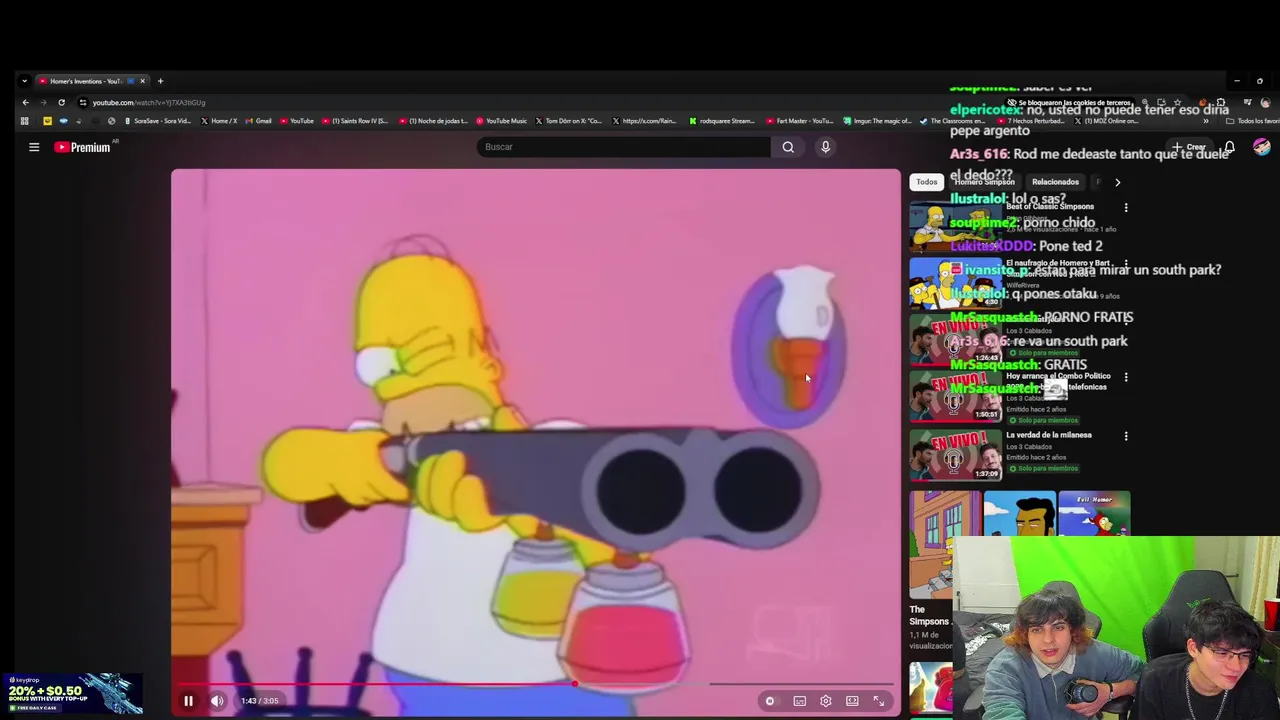The width and height of the screenshot is (1280, 720).
Task: Expand hidden bookmarks with double chevron
Action: [1206, 121]
